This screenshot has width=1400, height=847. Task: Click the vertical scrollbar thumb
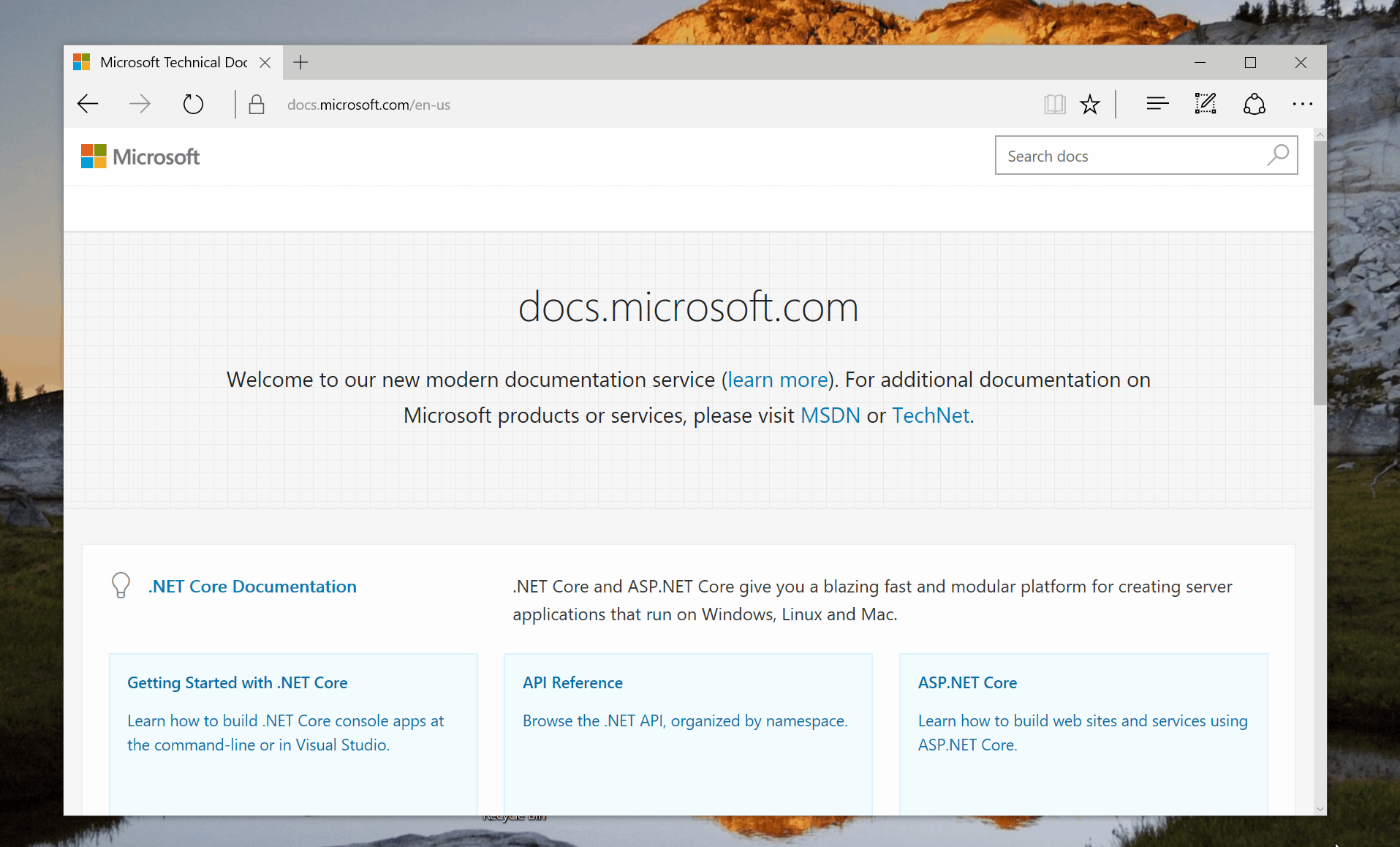(1320, 273)
